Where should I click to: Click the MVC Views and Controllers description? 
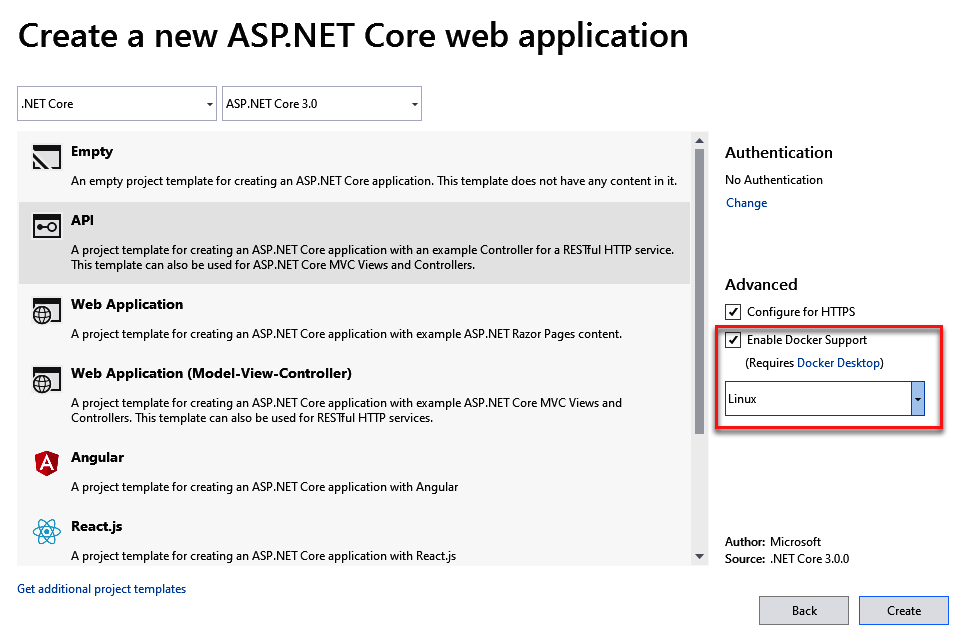(346, 411)
